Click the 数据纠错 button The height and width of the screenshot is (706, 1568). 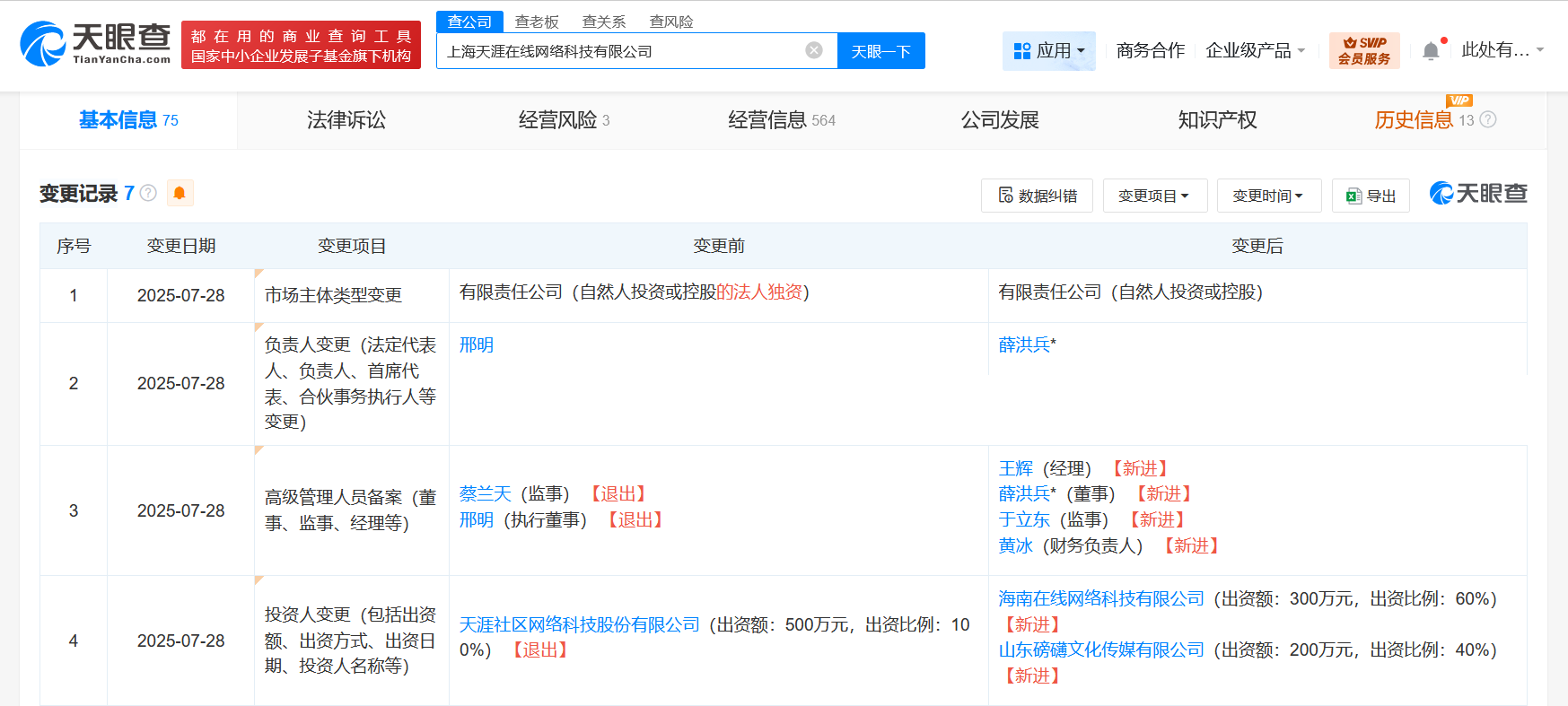[x=1037, y=196]
